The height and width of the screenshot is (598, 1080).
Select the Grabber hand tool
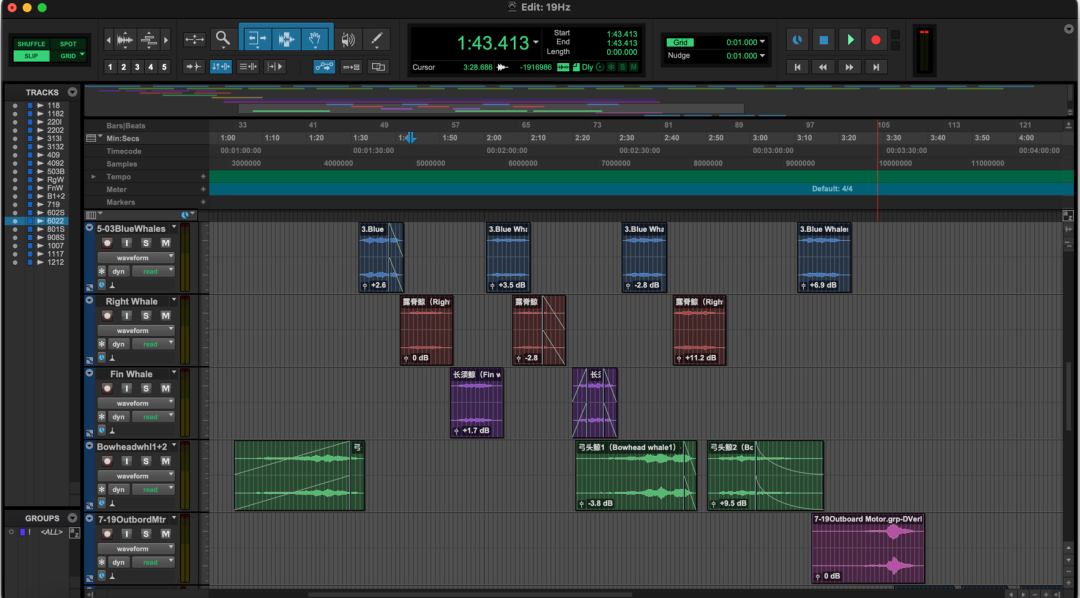coord(315,39)
